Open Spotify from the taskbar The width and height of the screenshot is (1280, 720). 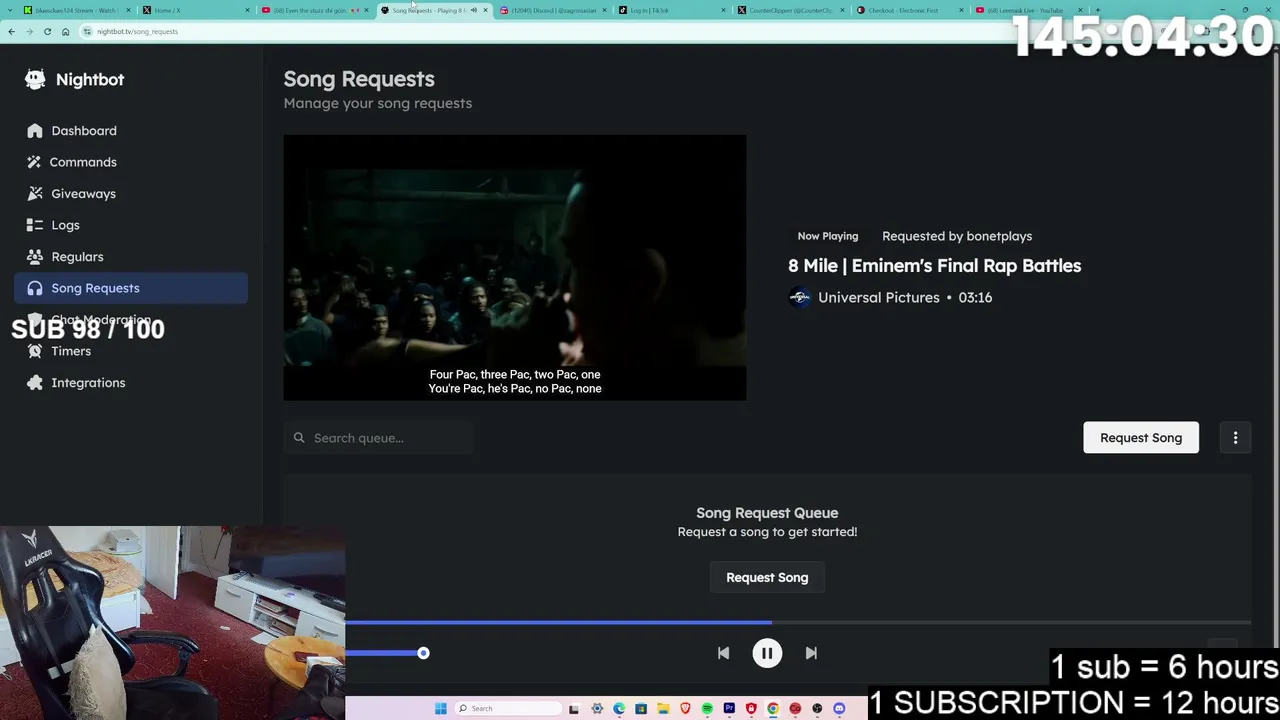click(x=707, y=709)
